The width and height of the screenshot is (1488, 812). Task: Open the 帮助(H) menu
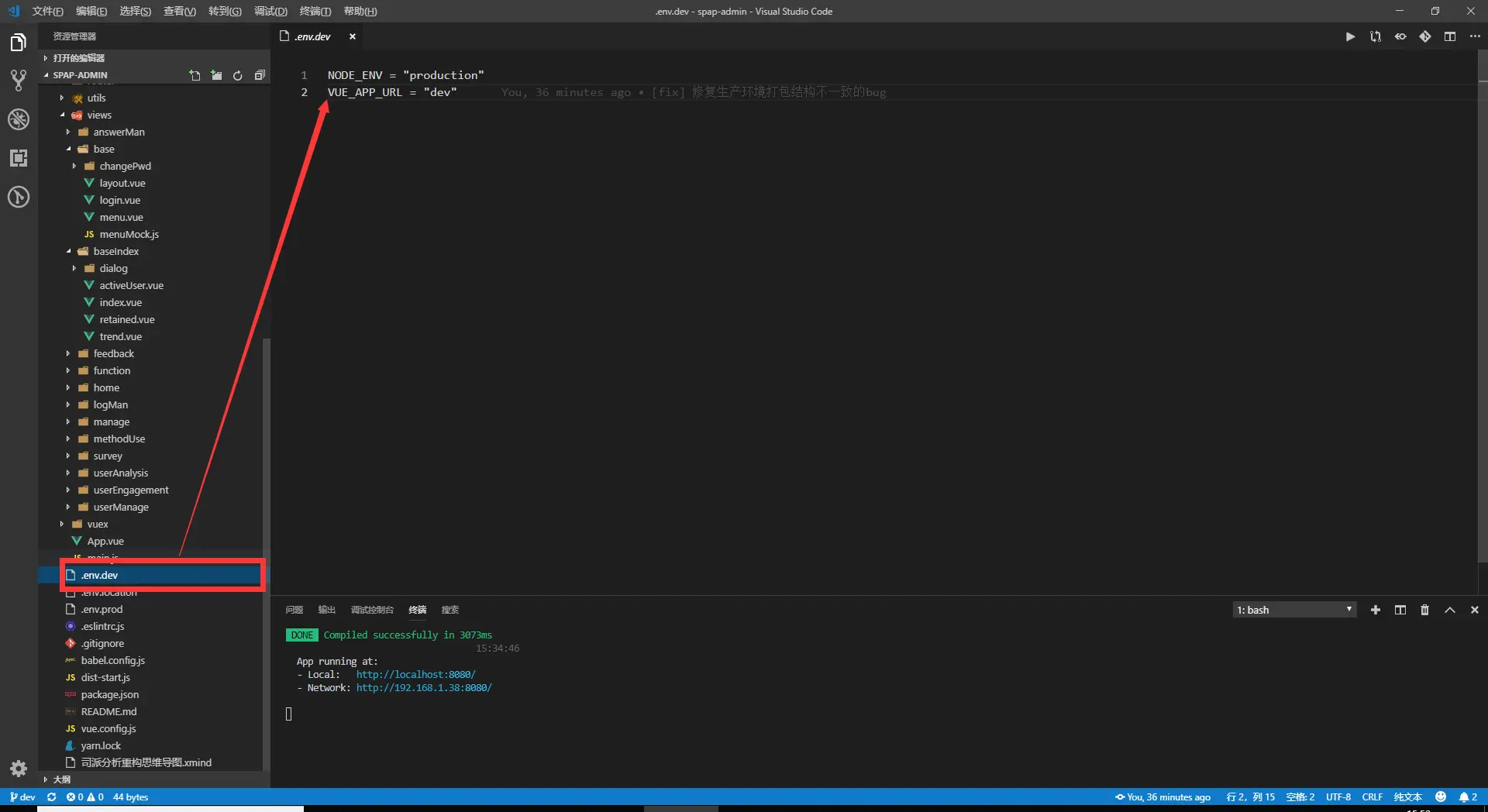(360, 11)
